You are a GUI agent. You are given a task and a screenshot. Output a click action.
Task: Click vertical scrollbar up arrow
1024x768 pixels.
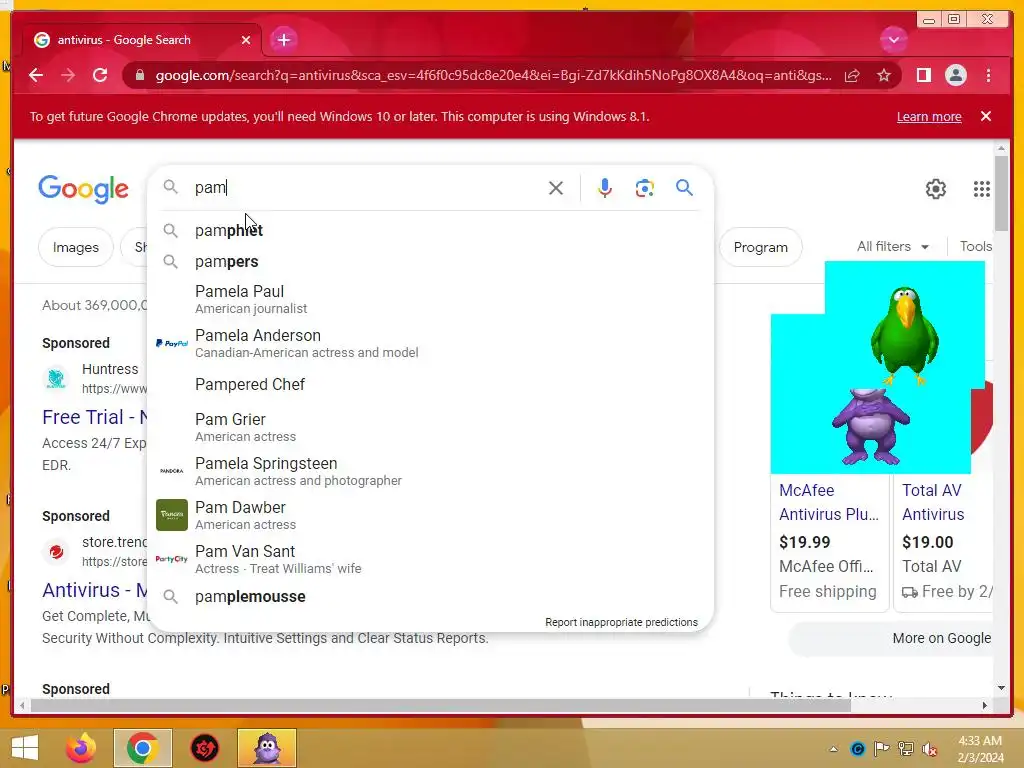pyautogui.click(x=1001, y=149)
